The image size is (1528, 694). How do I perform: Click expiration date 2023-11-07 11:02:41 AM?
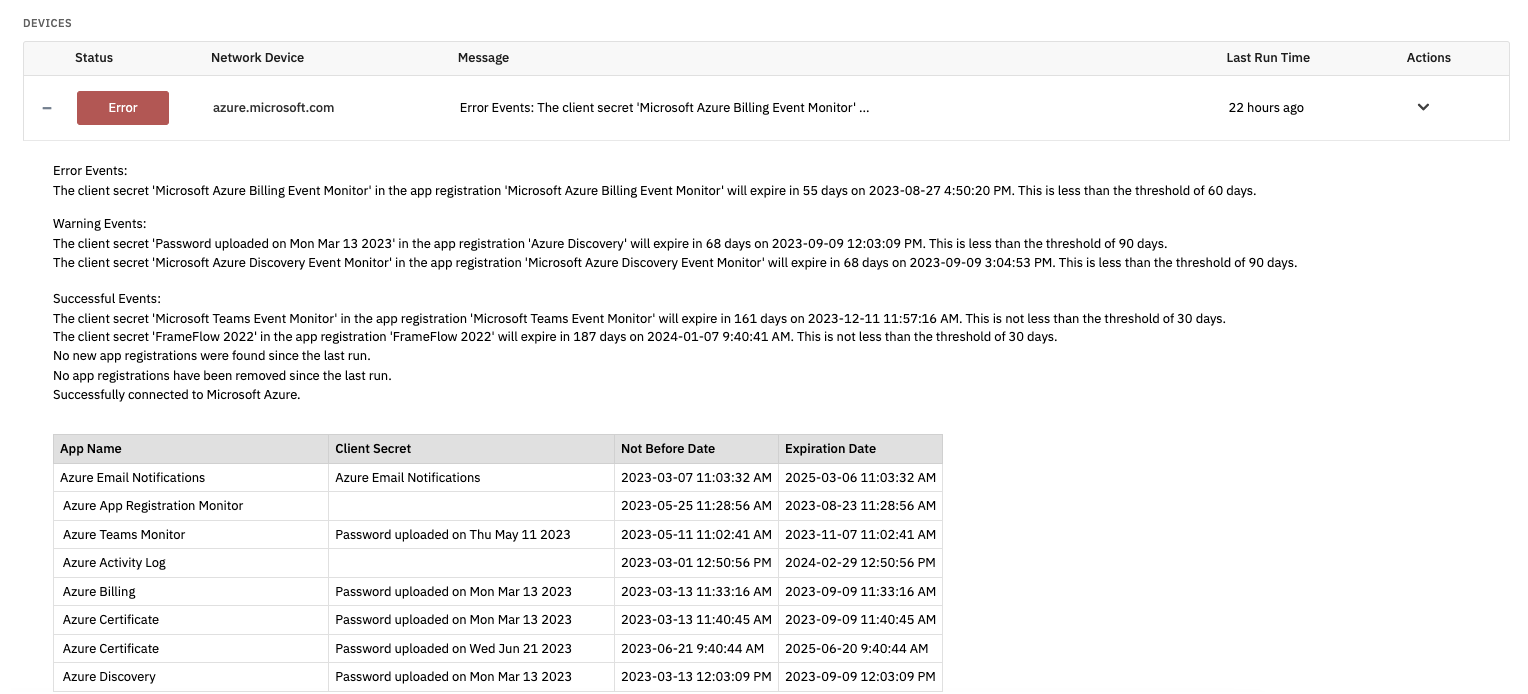click(x=860, y=535)
